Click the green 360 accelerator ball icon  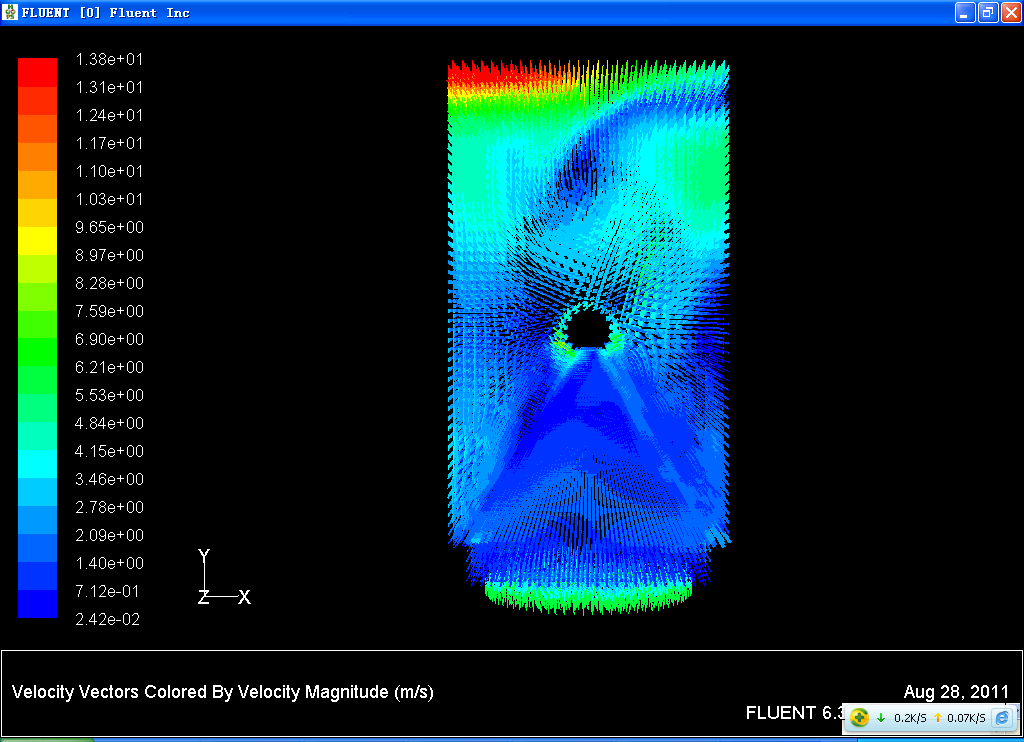pyautogui.click(x=860, y=717)
